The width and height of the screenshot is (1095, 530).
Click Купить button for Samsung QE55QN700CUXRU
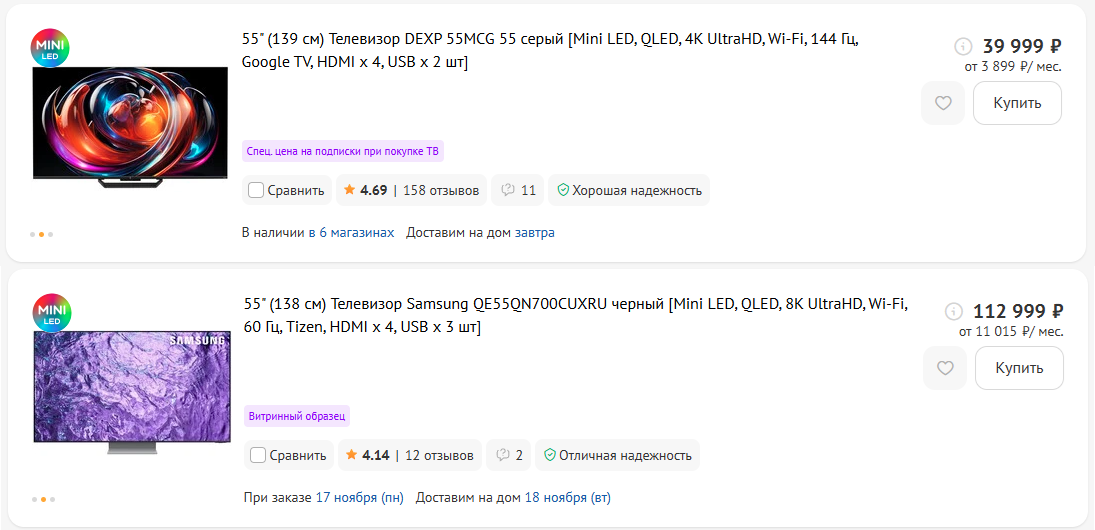click(1020, 368)
